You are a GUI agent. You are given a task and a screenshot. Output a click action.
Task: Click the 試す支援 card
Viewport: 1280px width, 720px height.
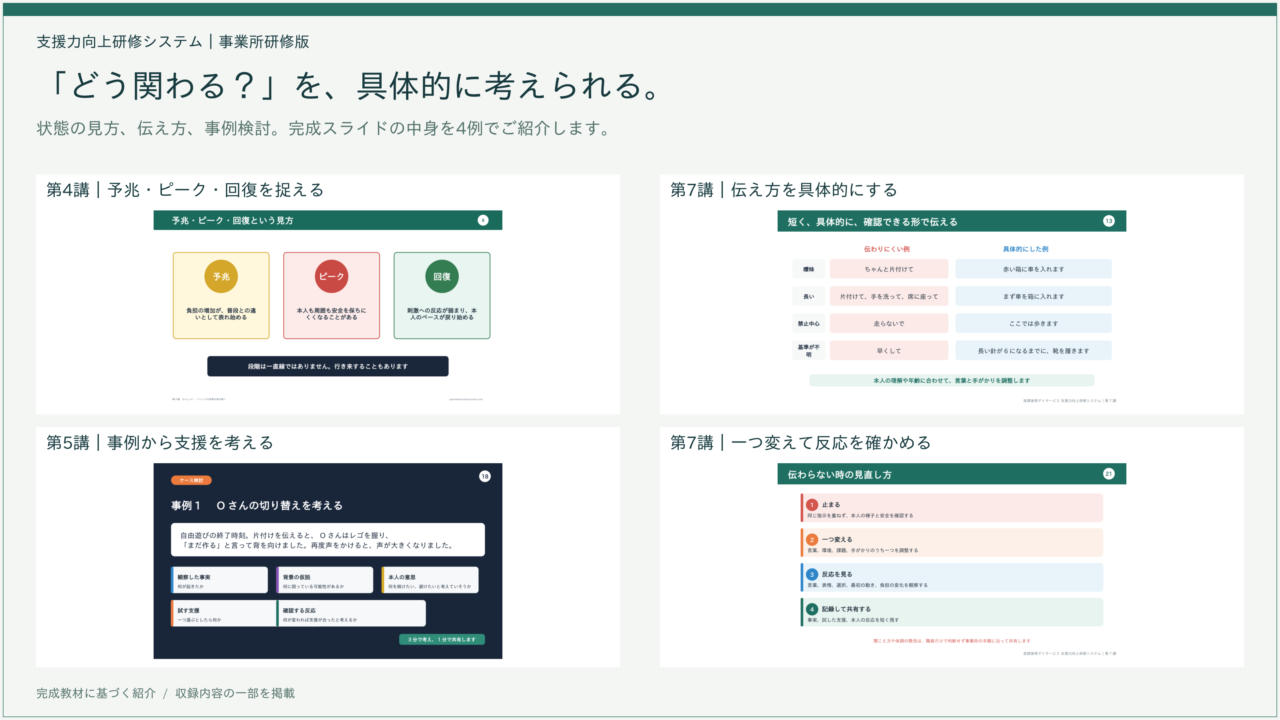tap(222, 614)
